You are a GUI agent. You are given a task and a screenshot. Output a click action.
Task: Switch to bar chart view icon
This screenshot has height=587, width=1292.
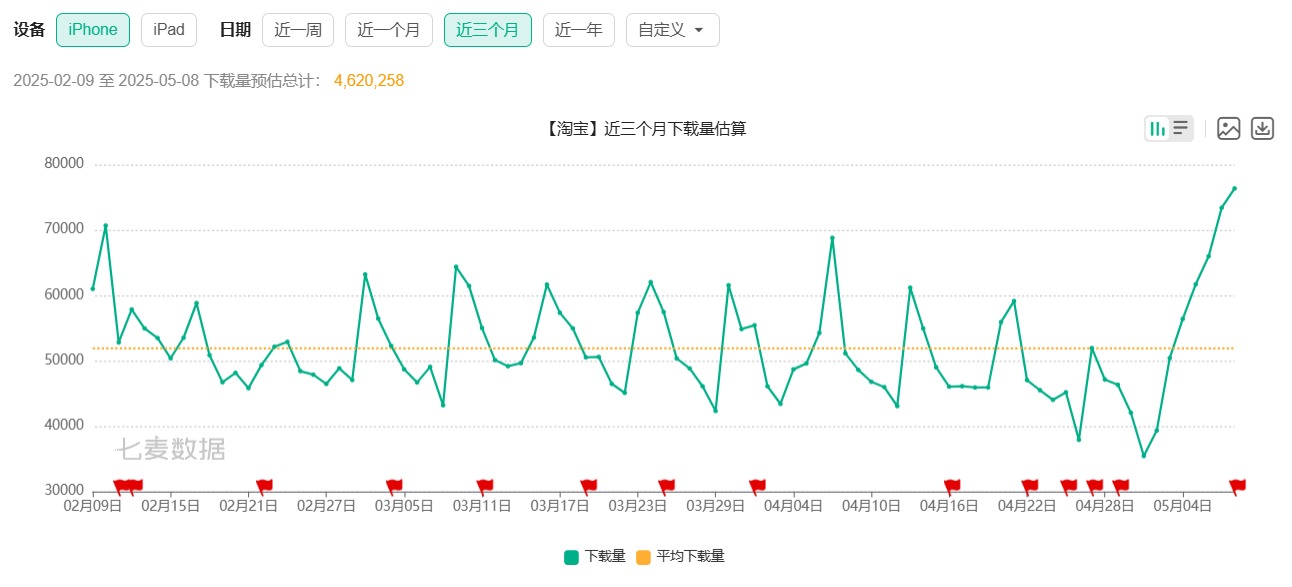[x=1157, y=128]
